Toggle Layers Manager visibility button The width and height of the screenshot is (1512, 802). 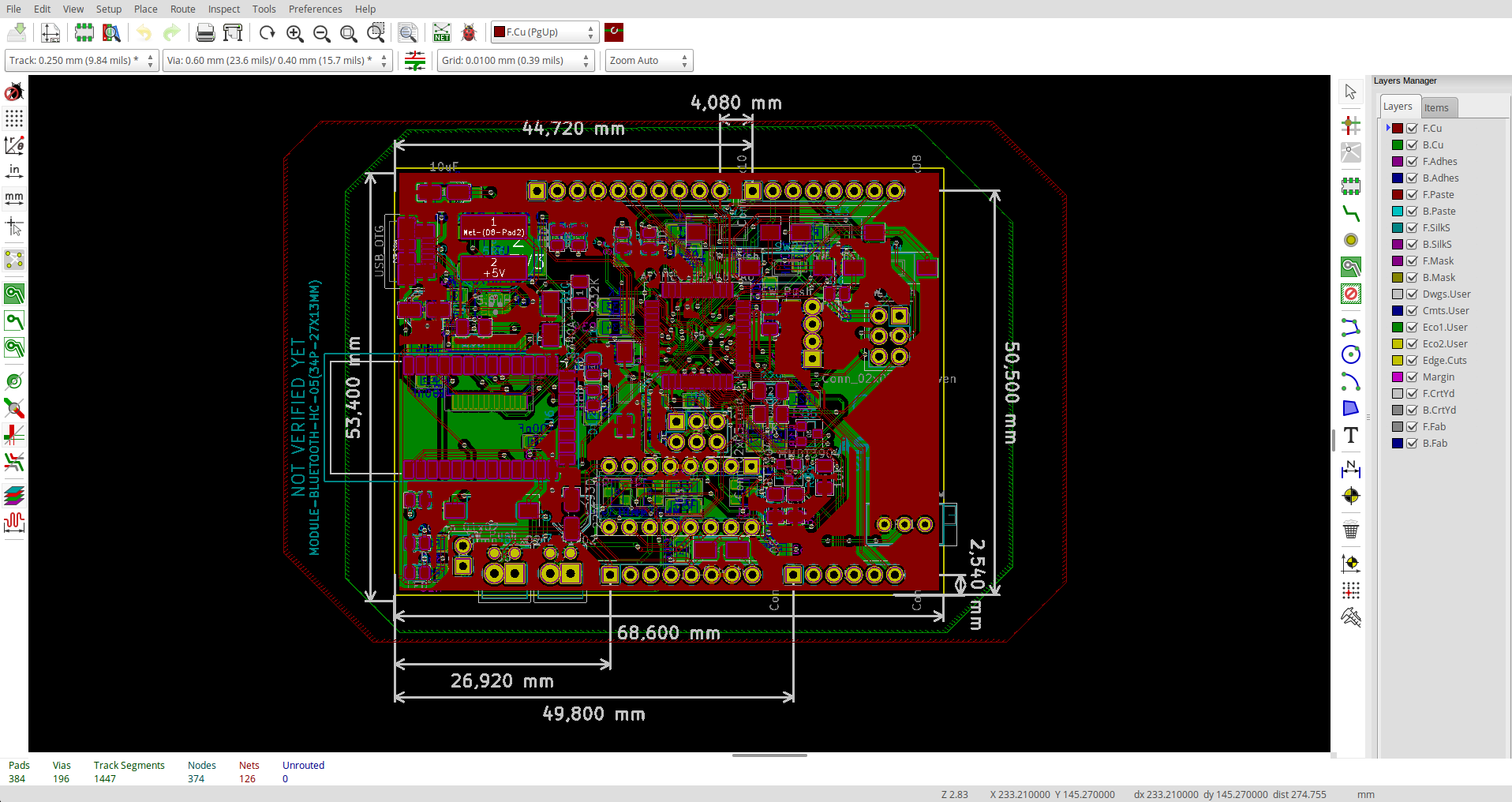pyautogui.click(x=14, y=496)
